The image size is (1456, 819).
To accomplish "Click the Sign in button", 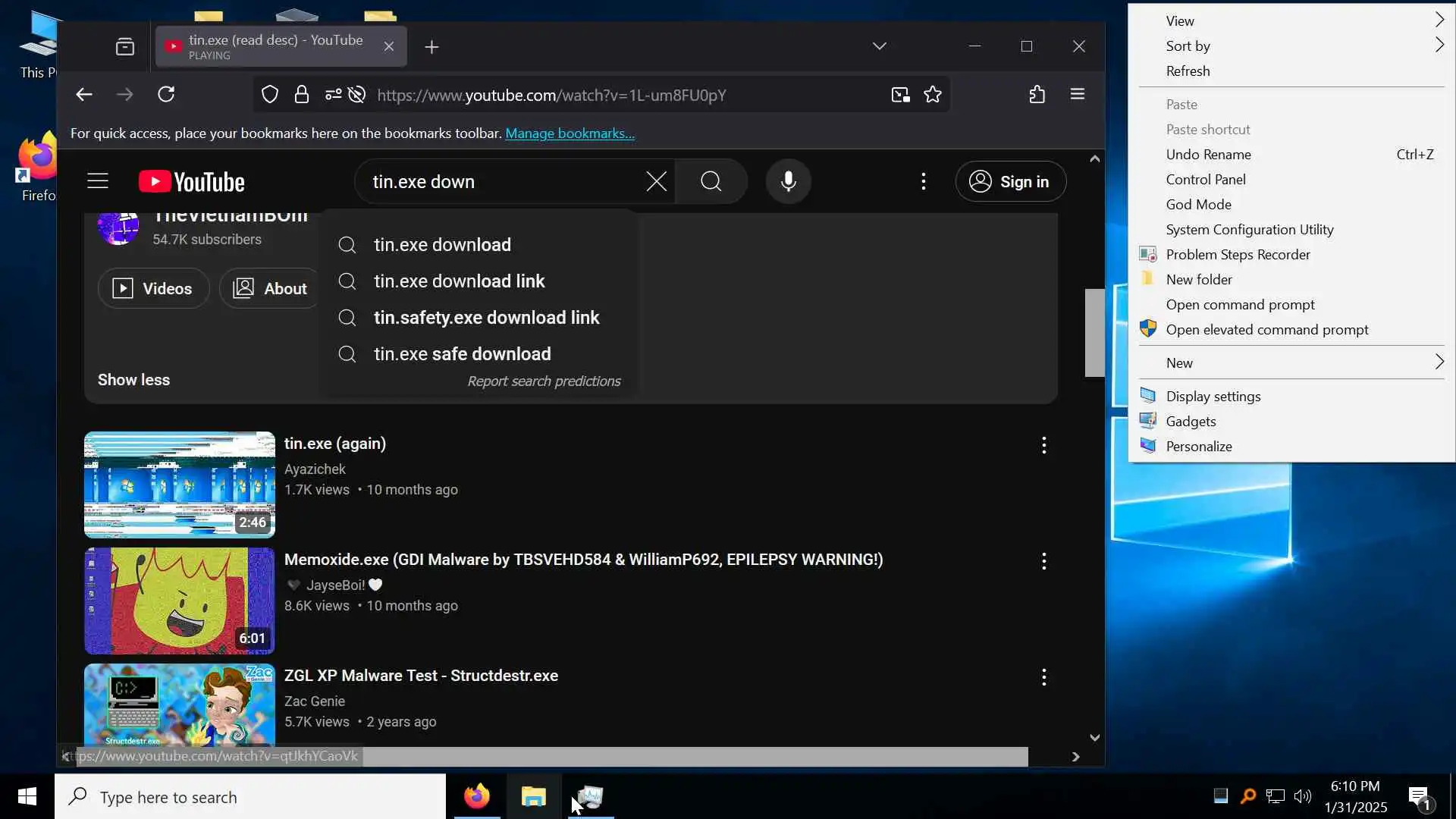I will [x=1011, y=181].
